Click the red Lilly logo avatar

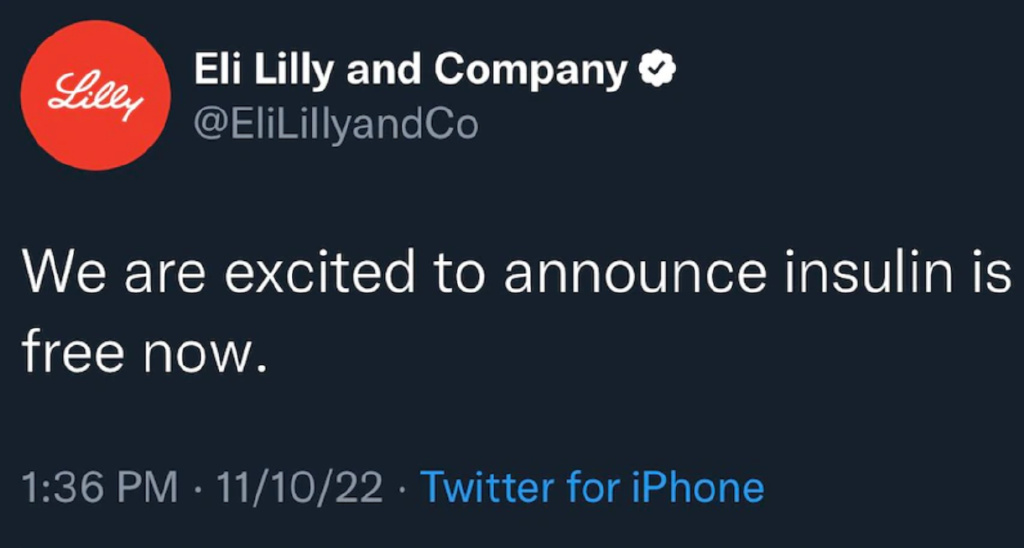pos(97,93)
